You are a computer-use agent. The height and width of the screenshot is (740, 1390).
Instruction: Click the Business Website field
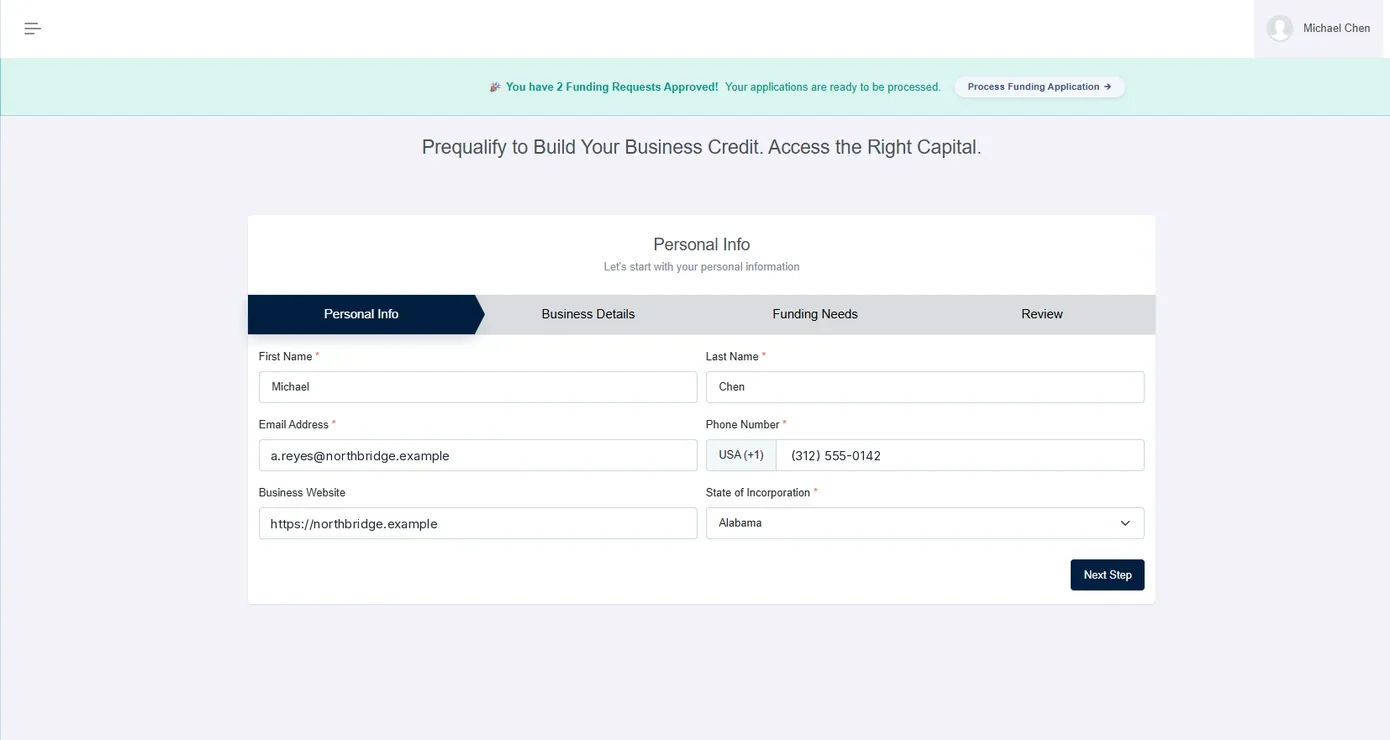click(478, 523)
